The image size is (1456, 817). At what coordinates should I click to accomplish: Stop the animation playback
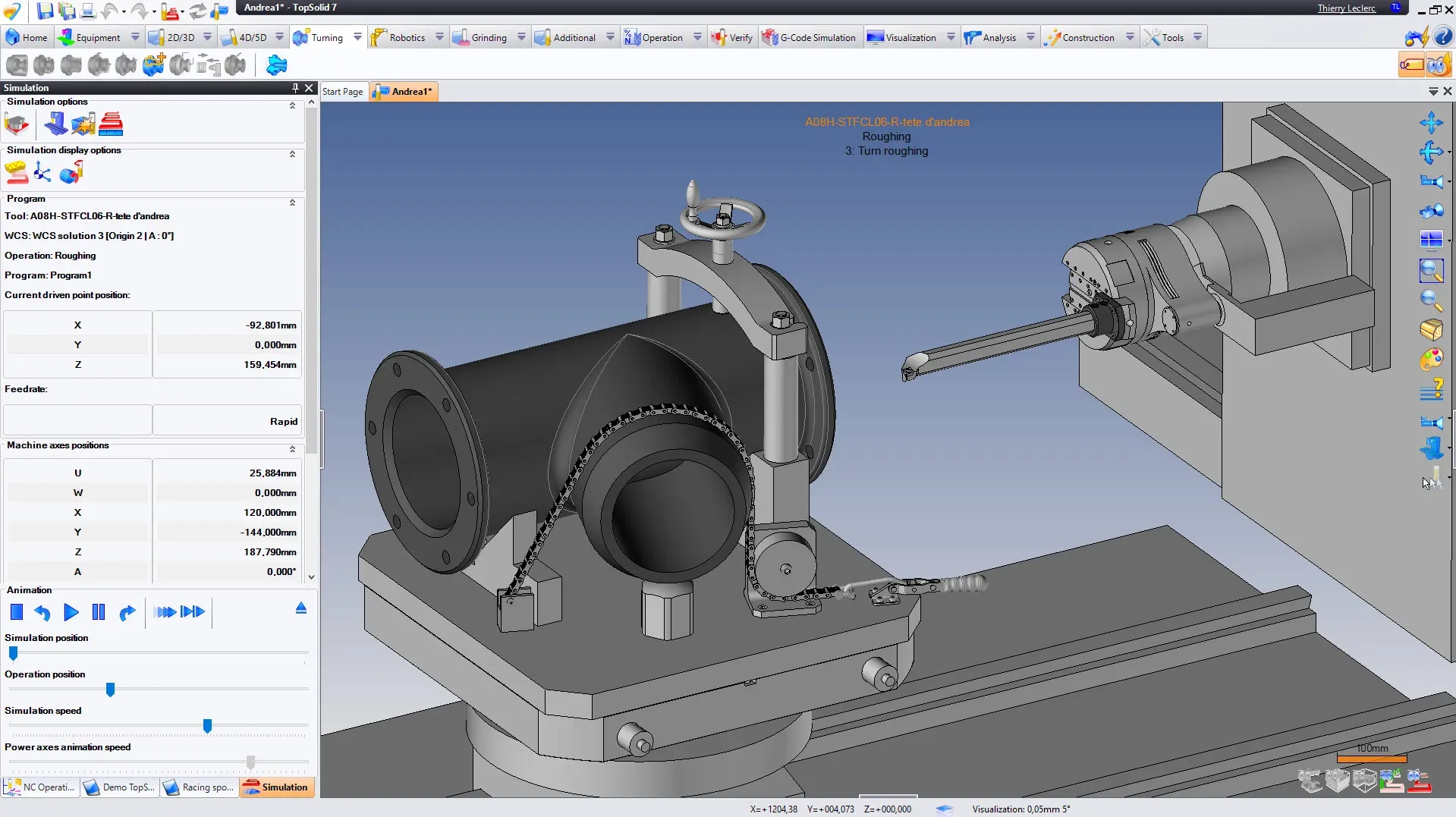[16, 612]
